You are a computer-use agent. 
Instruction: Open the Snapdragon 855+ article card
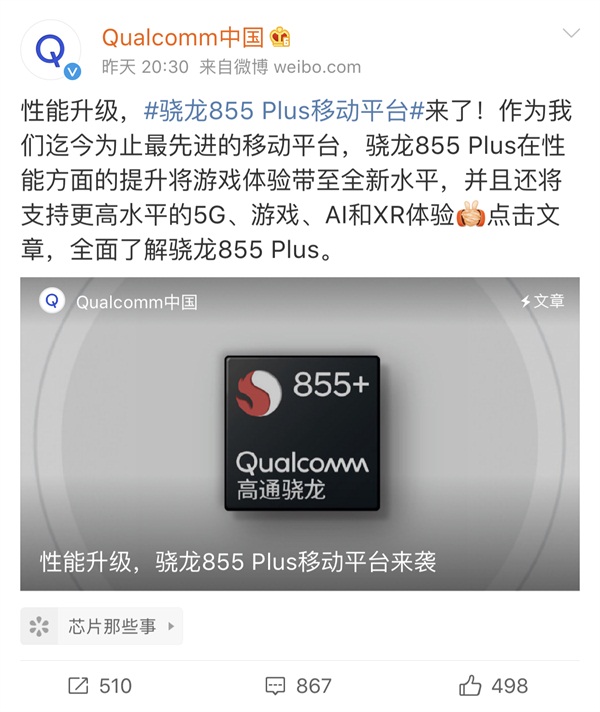(300, 434)
